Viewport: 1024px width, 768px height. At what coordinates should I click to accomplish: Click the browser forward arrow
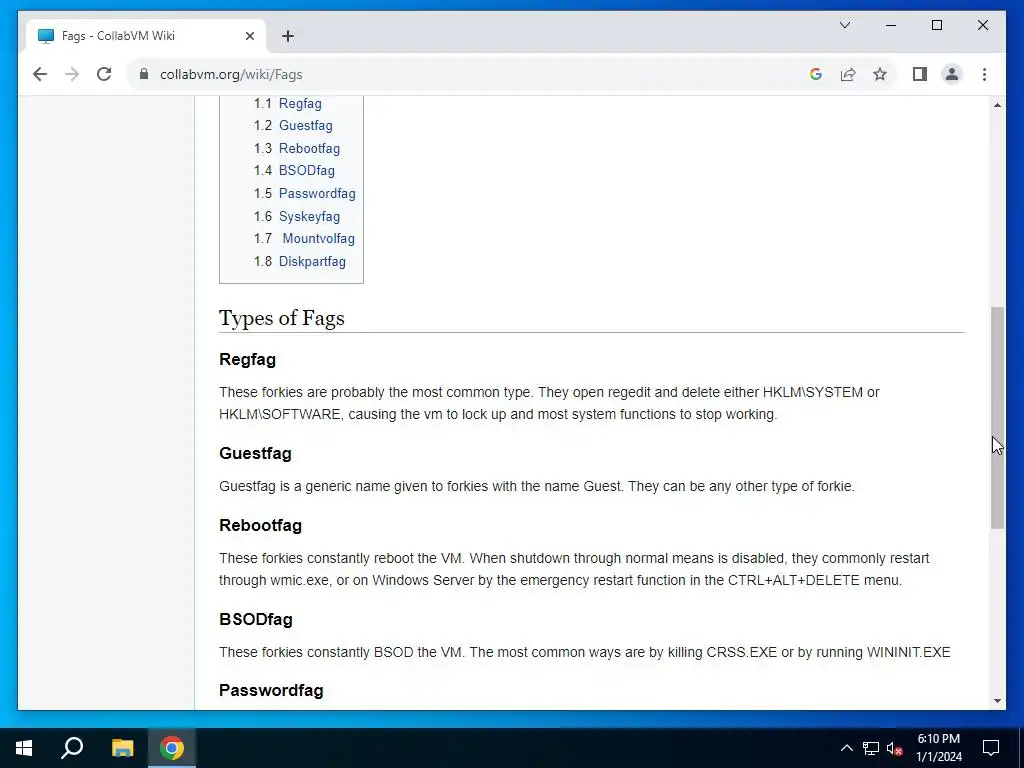(72, 74)
